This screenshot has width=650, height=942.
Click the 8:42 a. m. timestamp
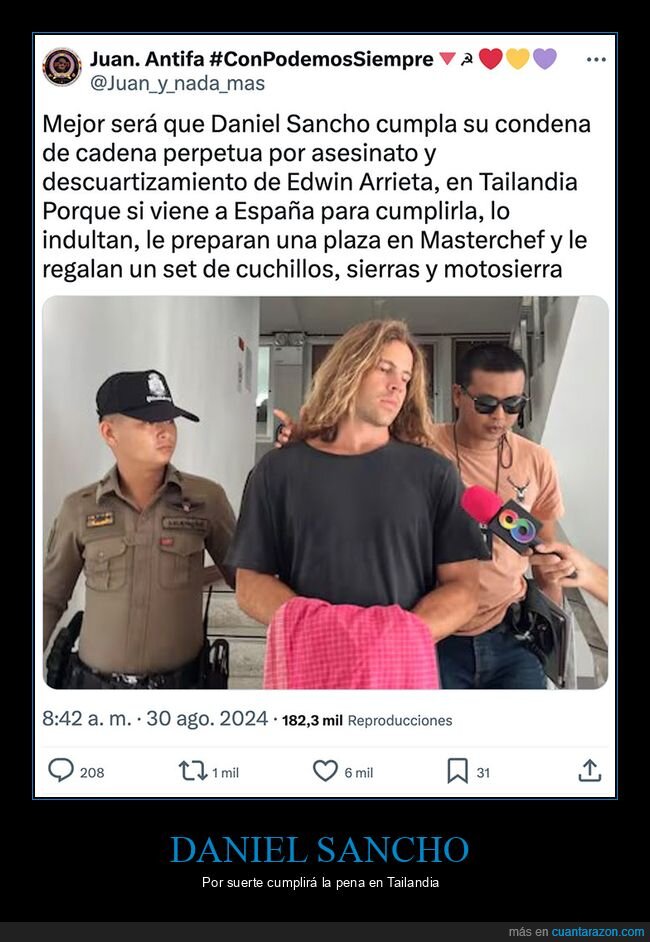pyautogui.click(x=86, y=719)
